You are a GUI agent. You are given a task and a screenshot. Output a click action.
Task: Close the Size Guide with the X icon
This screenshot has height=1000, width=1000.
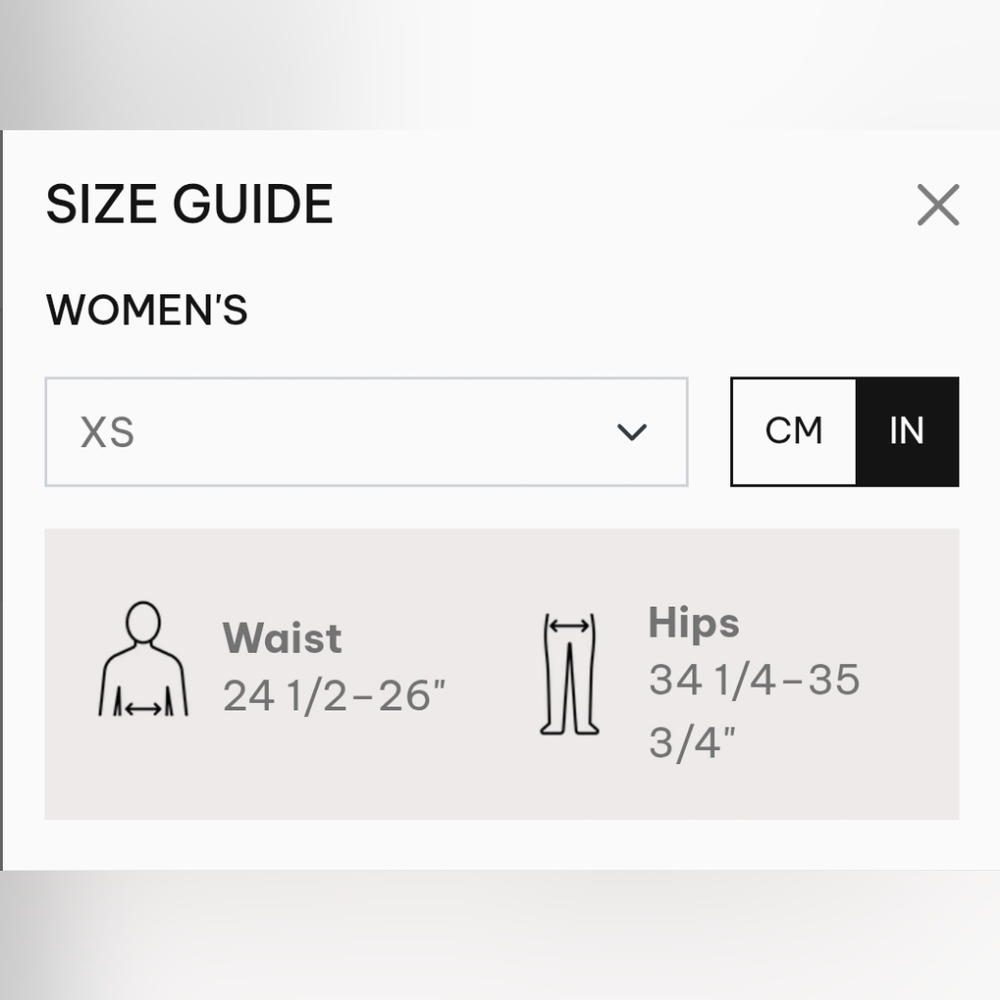tap(938, 205)
